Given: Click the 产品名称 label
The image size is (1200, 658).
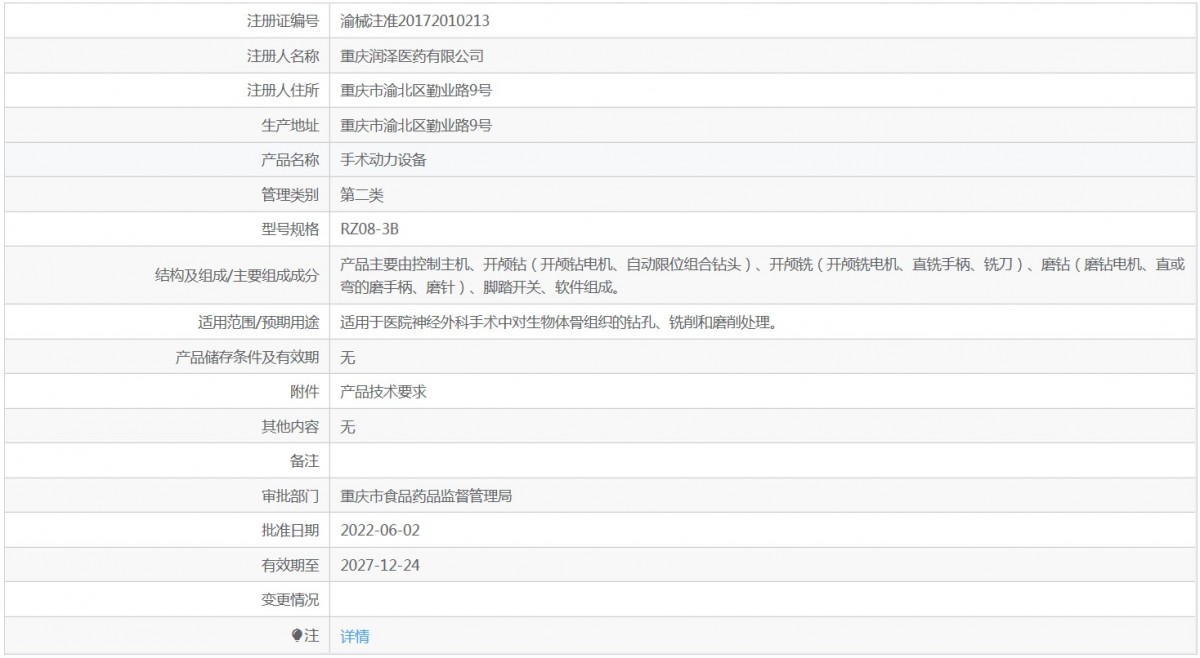Looking at the screenshot, I should (x=290, y=160).
